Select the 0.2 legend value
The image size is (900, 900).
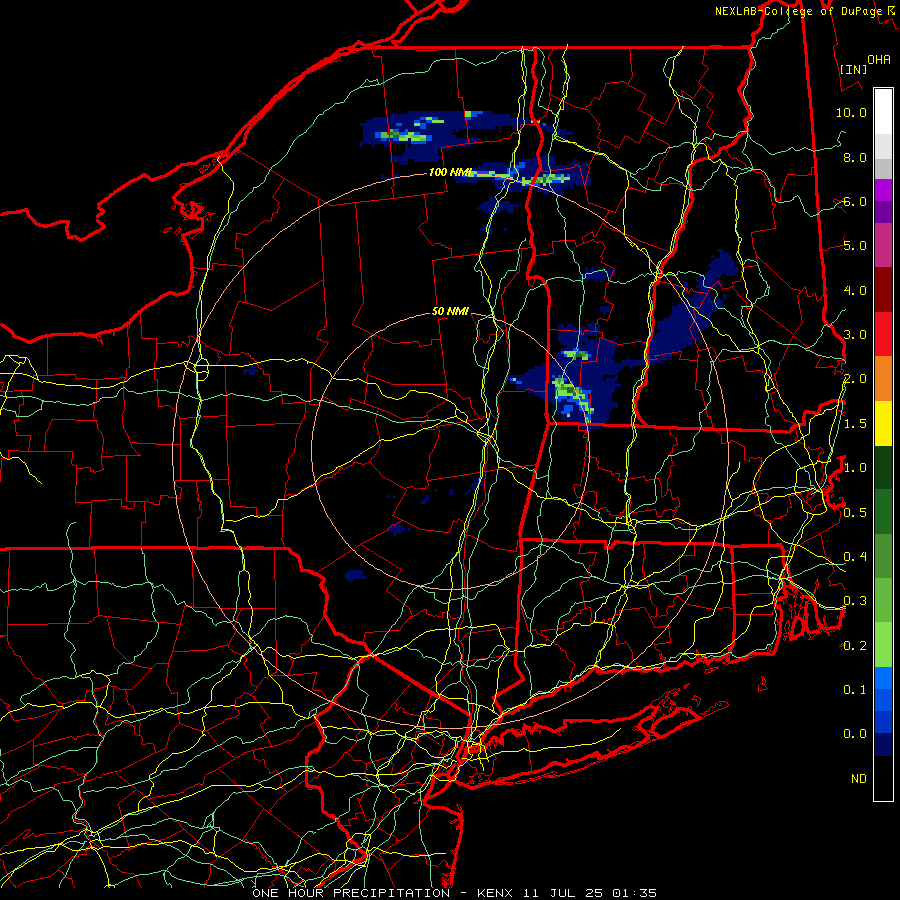[855, 646]
